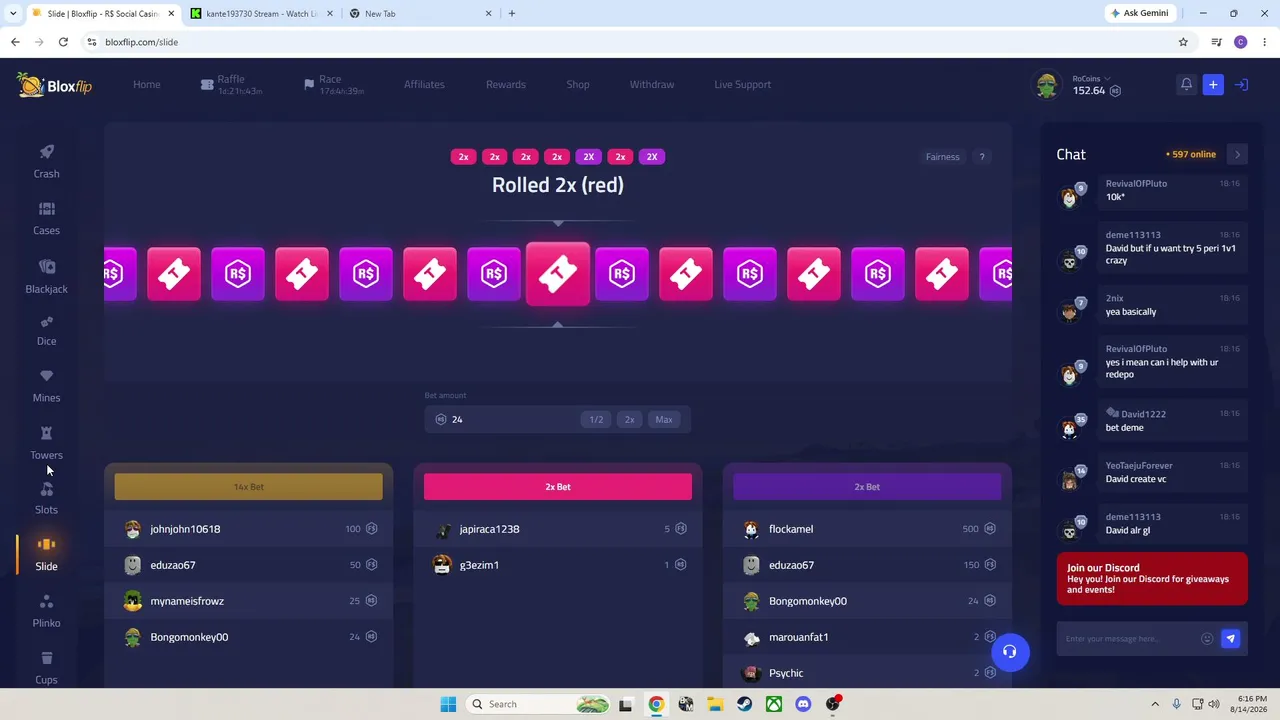
Task: Click the Windows taskbar Search box
Action: (x=540, y=704)
